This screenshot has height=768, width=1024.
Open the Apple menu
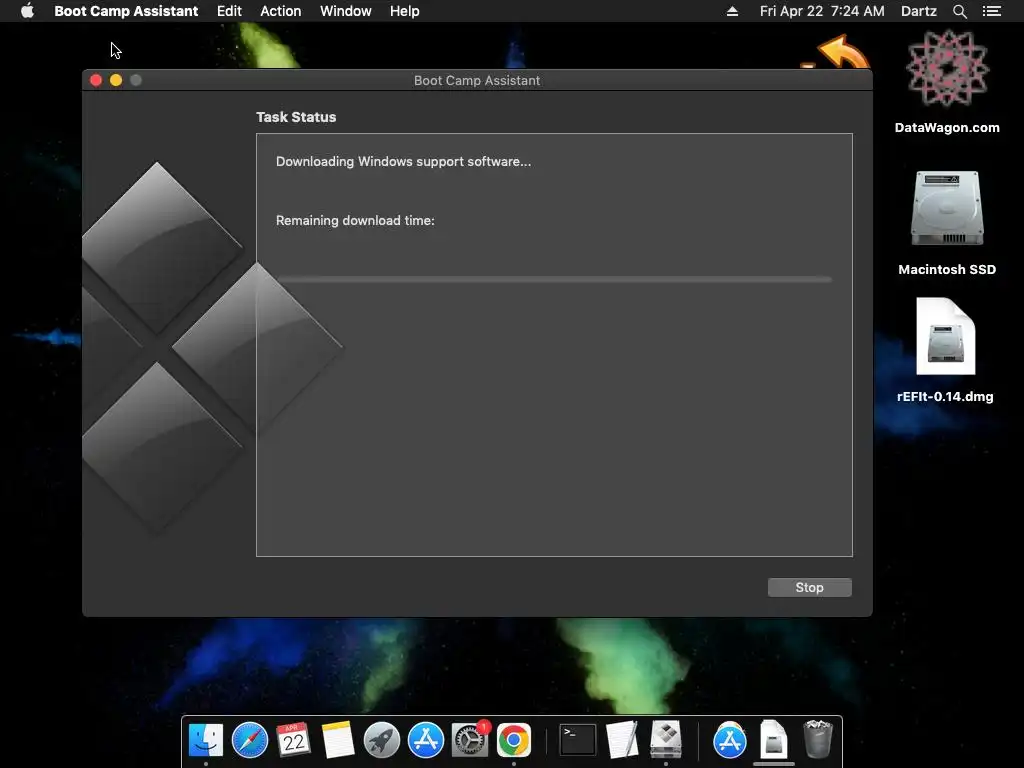[x=27, y=11]
